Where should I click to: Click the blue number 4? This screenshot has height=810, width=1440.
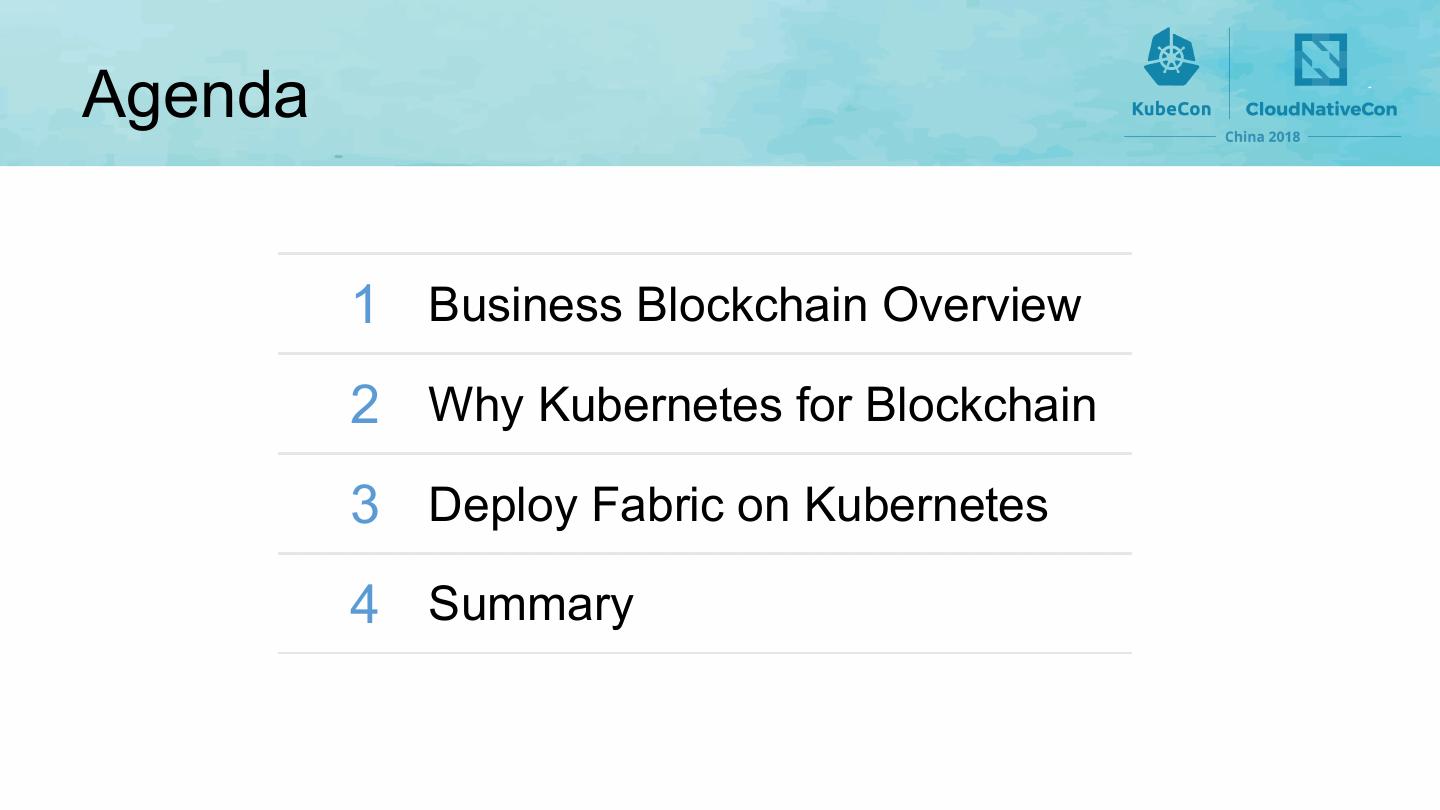click(365, 604)
